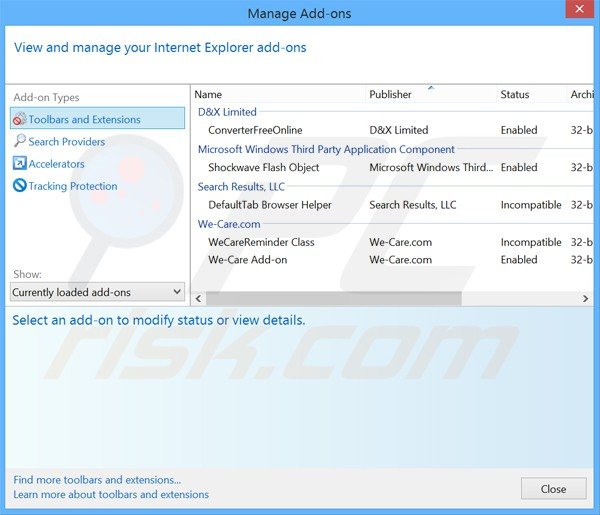Select Toolbars and Extensions add-on type
600x515 pixels.
(x=97, y=118)
